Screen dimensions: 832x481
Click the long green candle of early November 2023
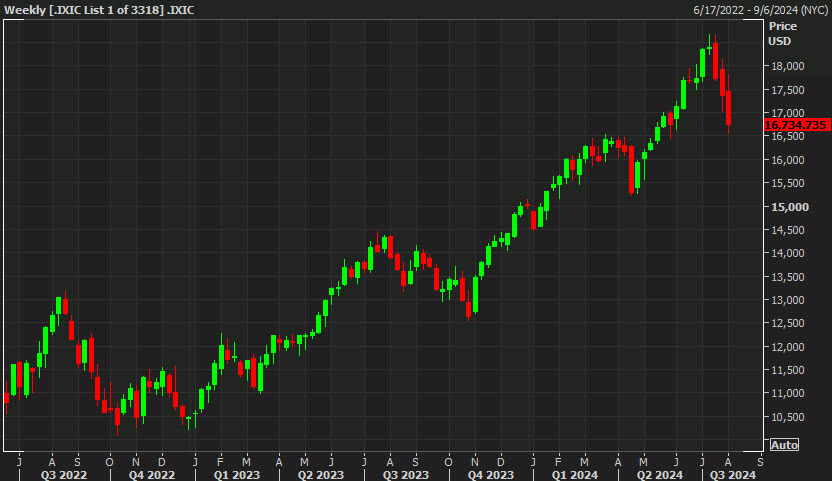click(x=475, y=295)
